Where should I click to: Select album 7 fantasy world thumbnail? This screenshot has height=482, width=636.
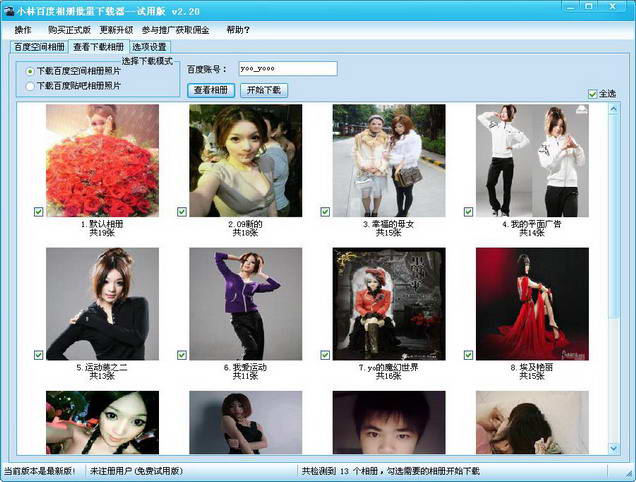pos(389,304)
